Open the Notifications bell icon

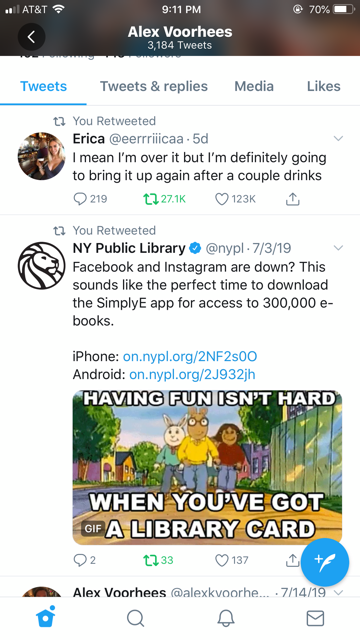tap(226, 618)
